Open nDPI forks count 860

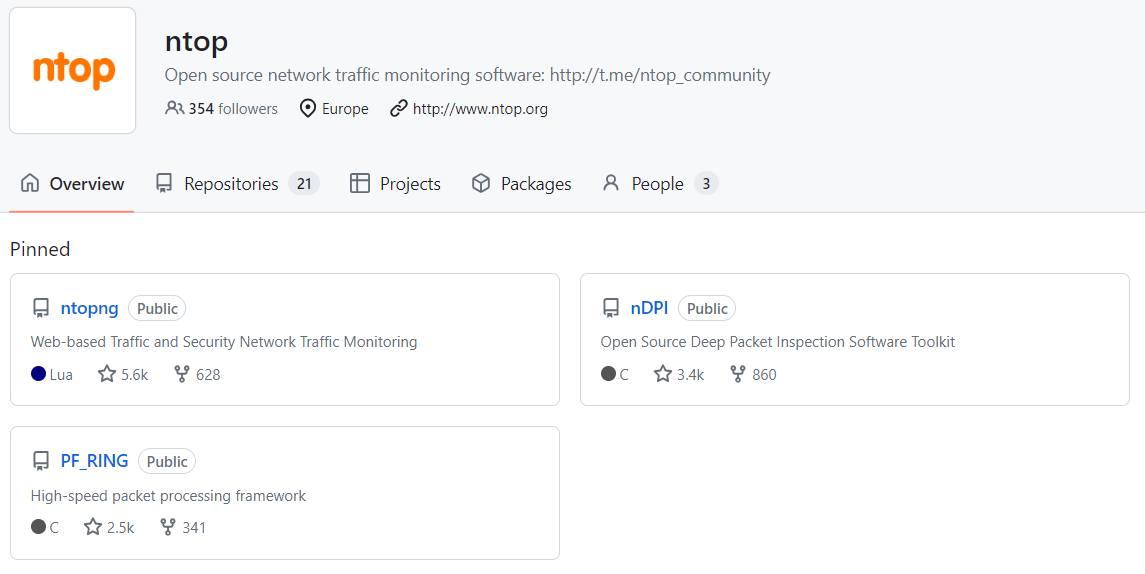pyautogui.click(x=765, y=375)
